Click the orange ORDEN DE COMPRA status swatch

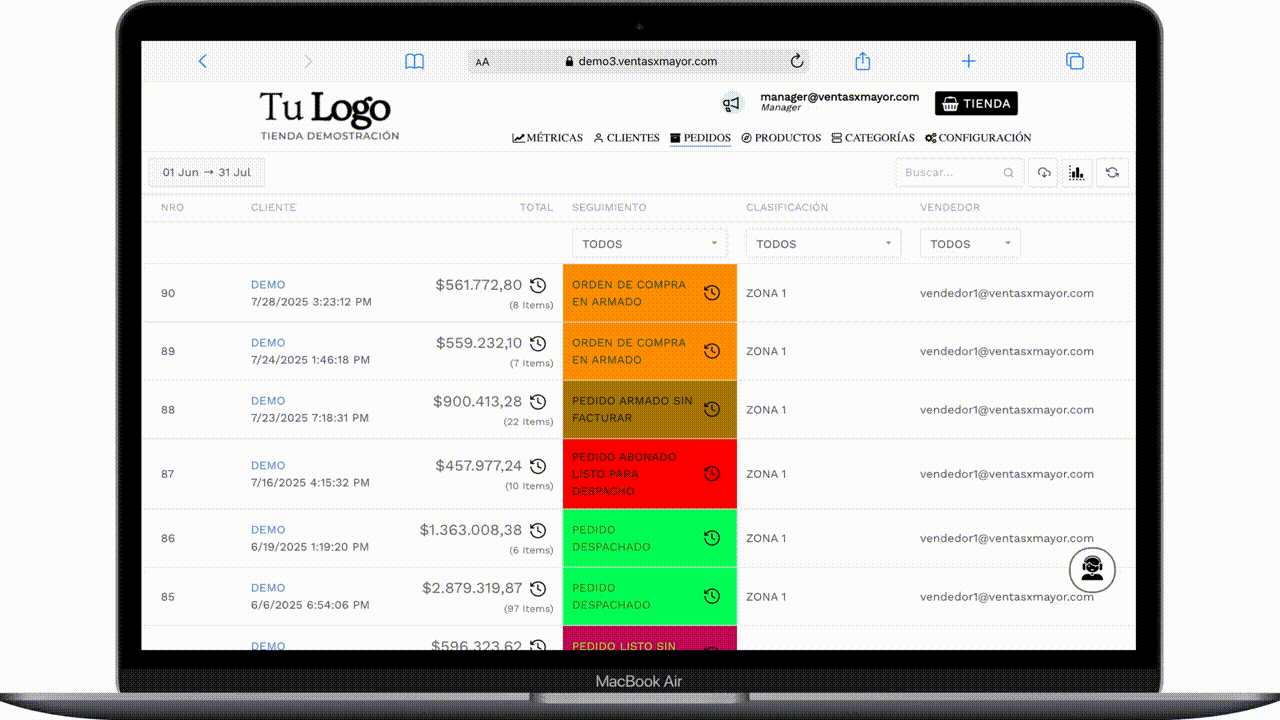point(640,292)
